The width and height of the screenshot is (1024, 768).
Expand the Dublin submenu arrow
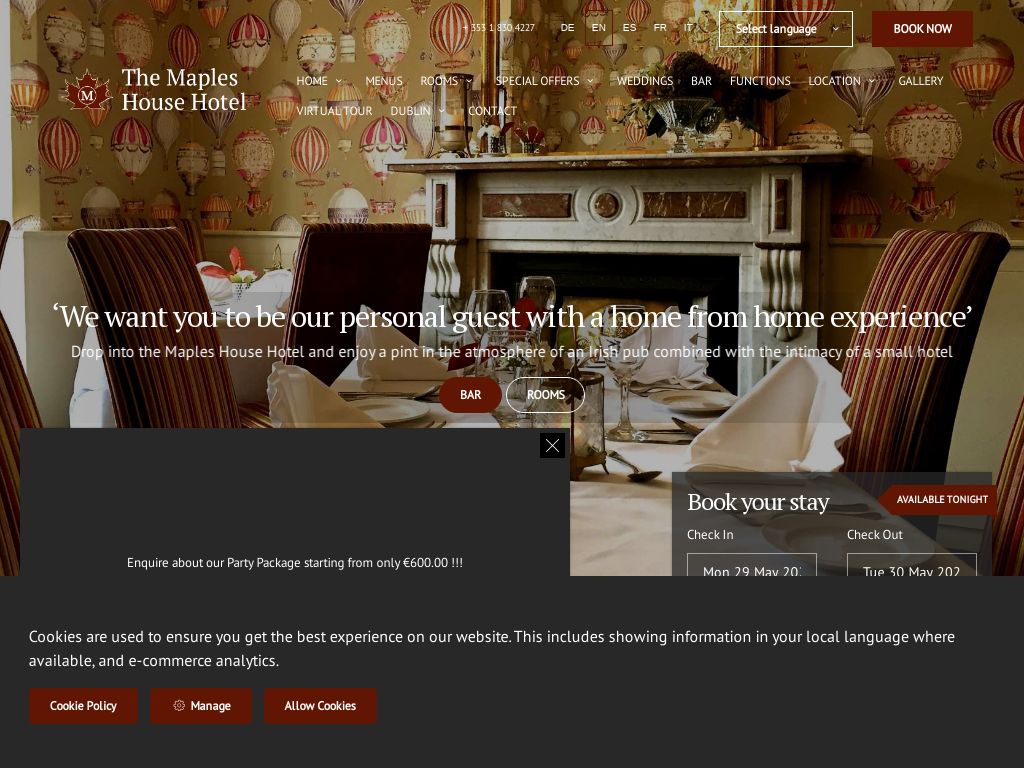442,111
